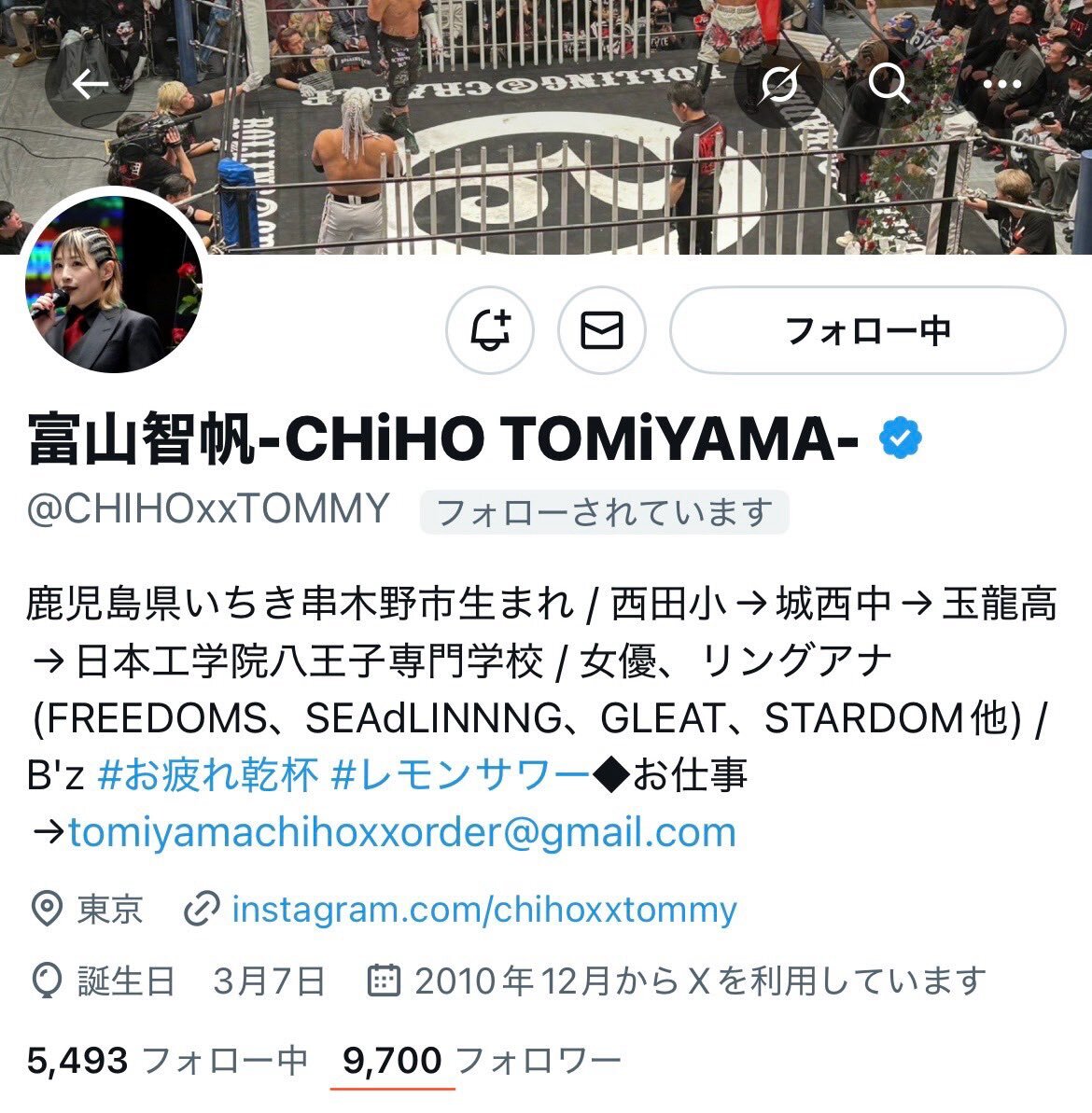Tap the @CHIHOxxTOMMY username handle
The width and height of the screenshot is (1092, 1113).
[x=208, y=509]
